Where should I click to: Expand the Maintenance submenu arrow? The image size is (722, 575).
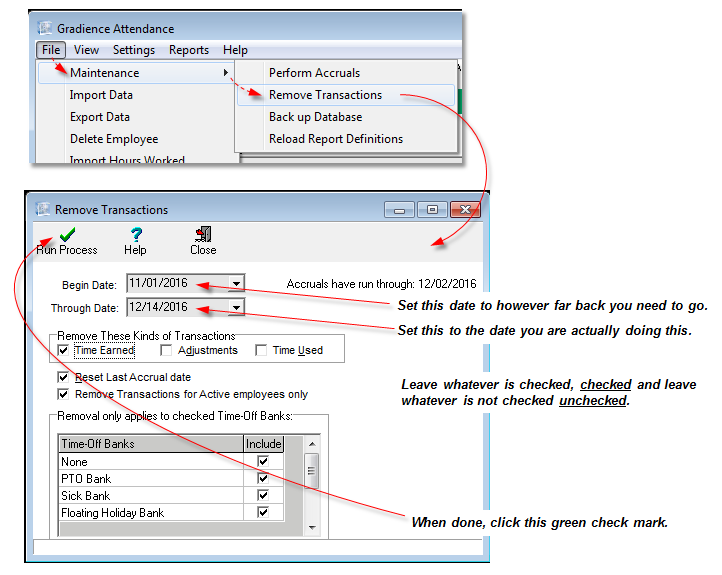pyautogui.click(x=226, y=72)
